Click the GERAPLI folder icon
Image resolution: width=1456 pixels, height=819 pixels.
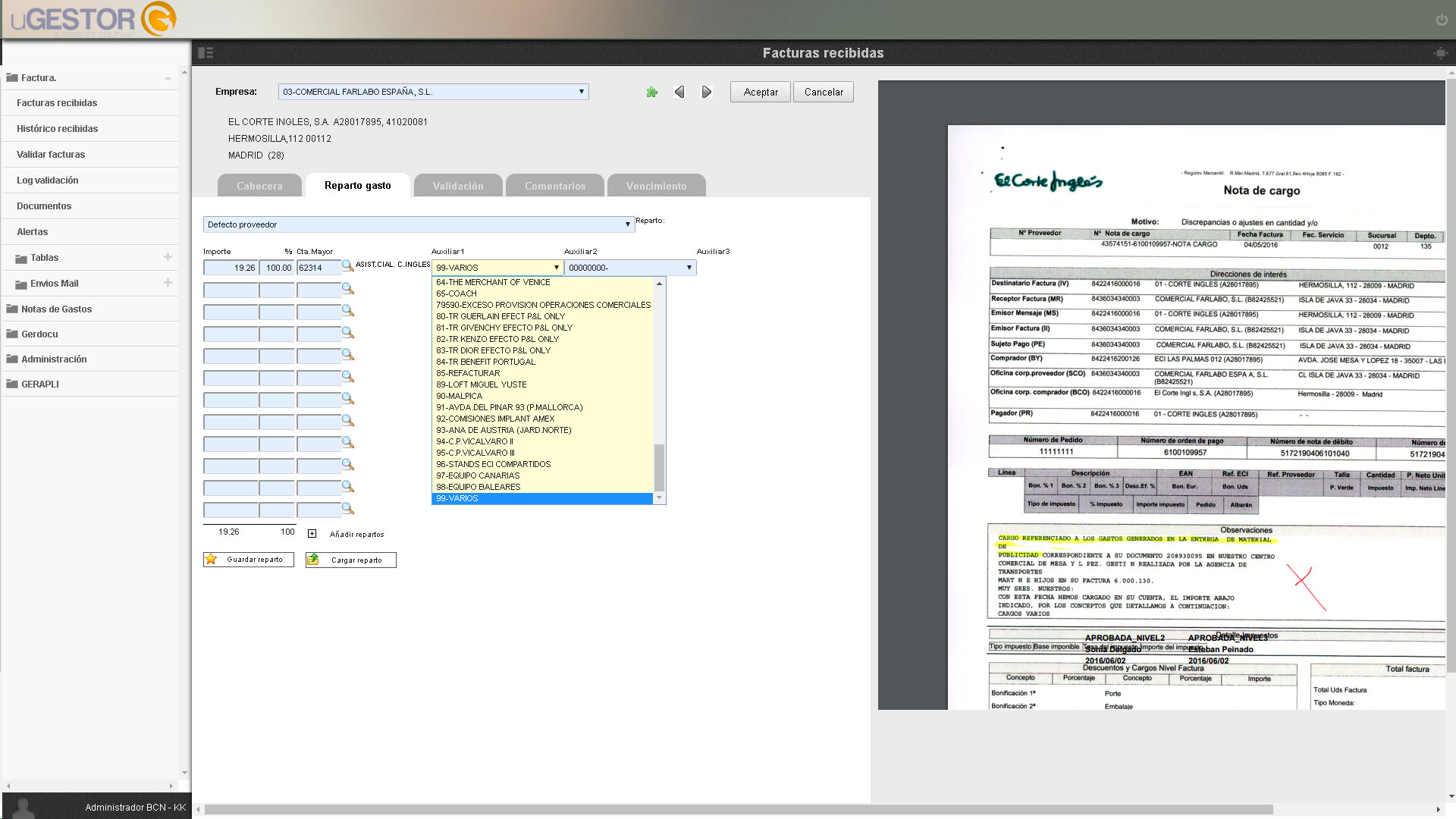pyautogui.click(x=12, y=384)
